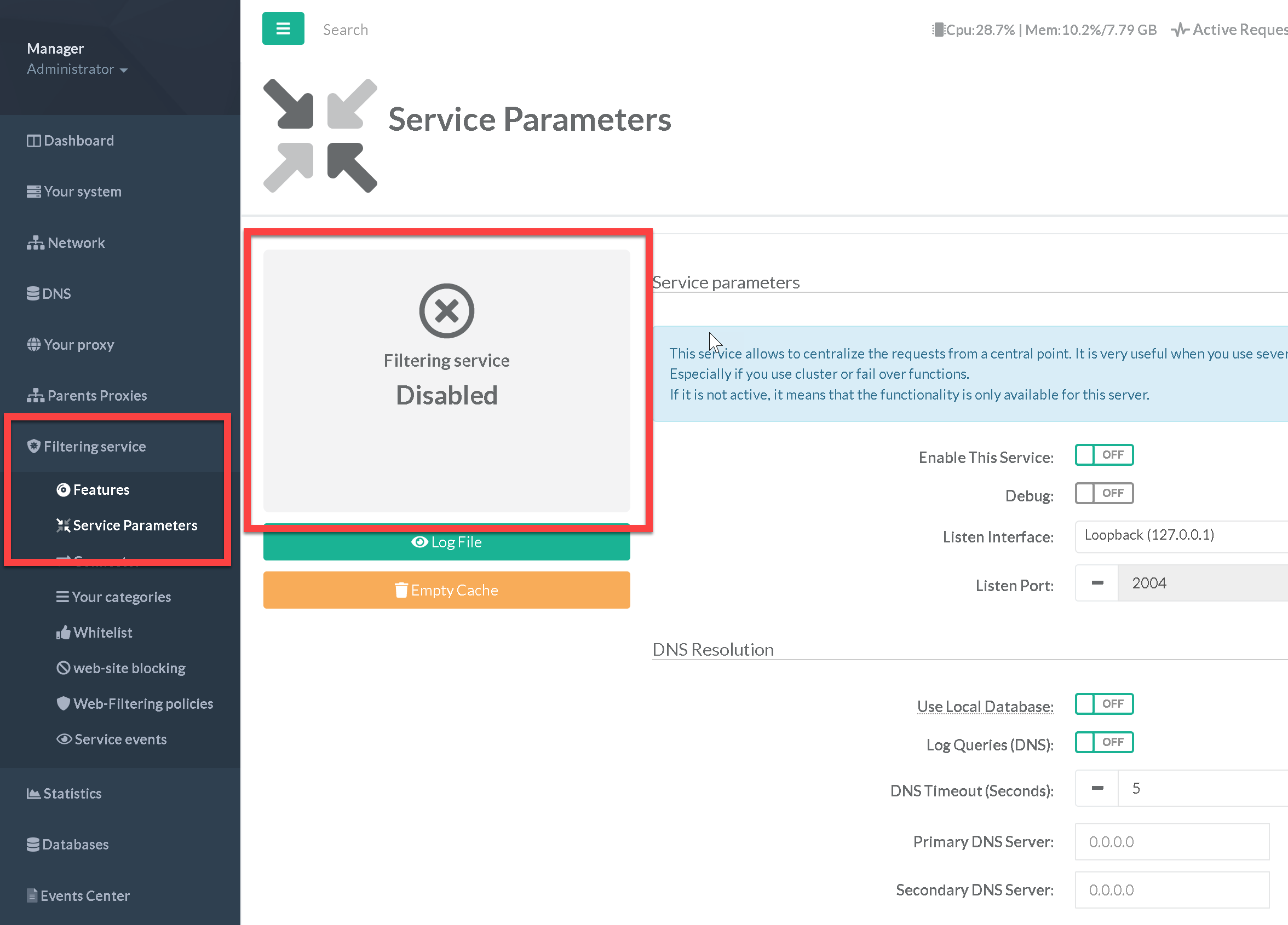Open the Listen Interface combo box
The width and height of the screenshot is (1288, 925).
1180,535
